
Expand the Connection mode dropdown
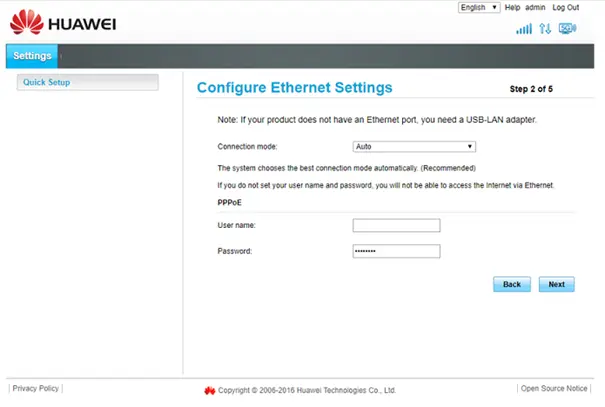(414, 147)
